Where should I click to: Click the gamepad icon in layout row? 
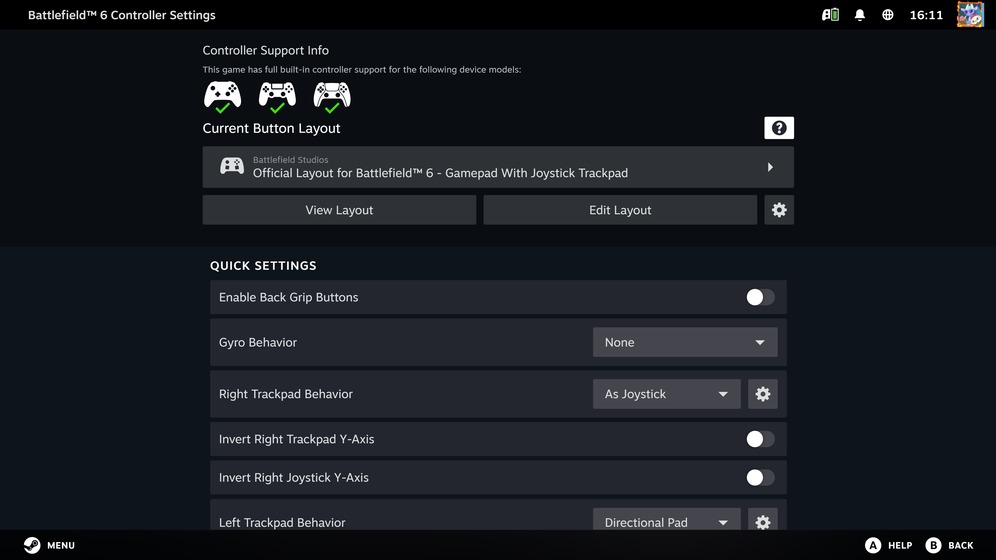tap(232, 166)
